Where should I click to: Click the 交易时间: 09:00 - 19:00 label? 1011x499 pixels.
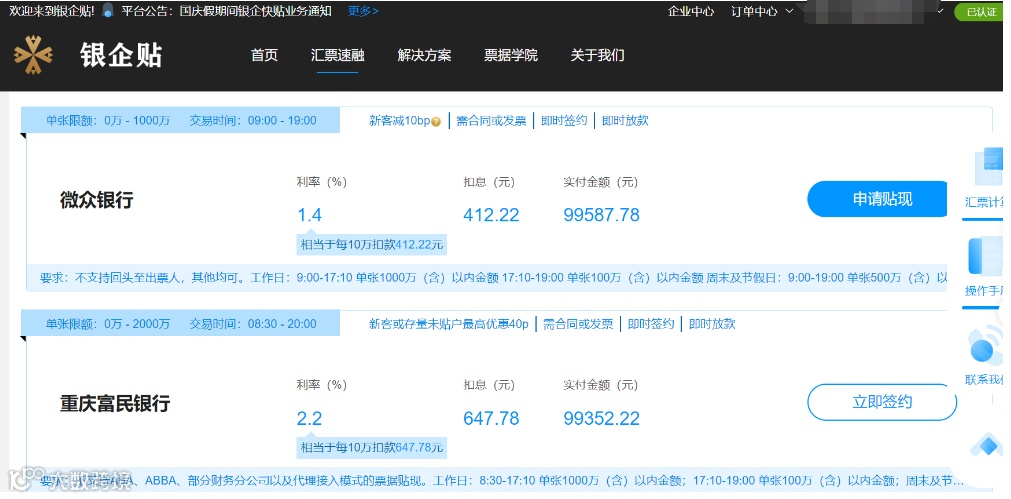253,121
